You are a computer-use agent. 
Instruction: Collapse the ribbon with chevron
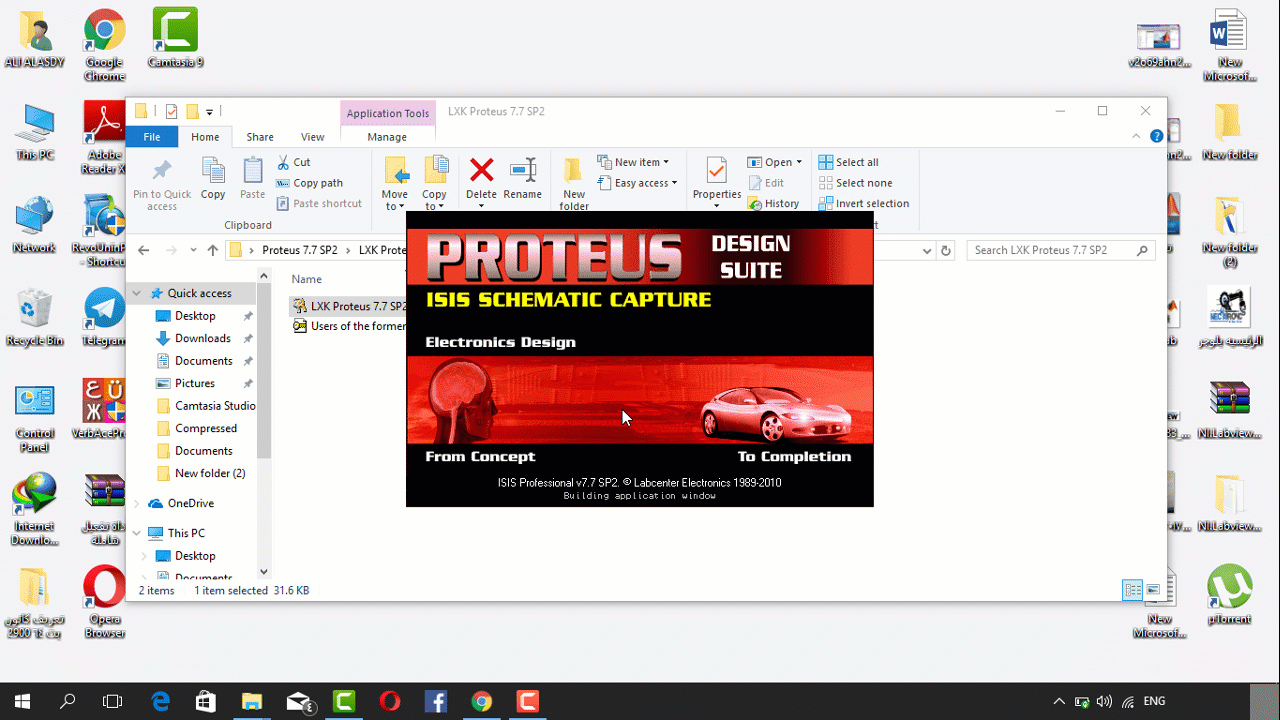[x=1136, y=136]
